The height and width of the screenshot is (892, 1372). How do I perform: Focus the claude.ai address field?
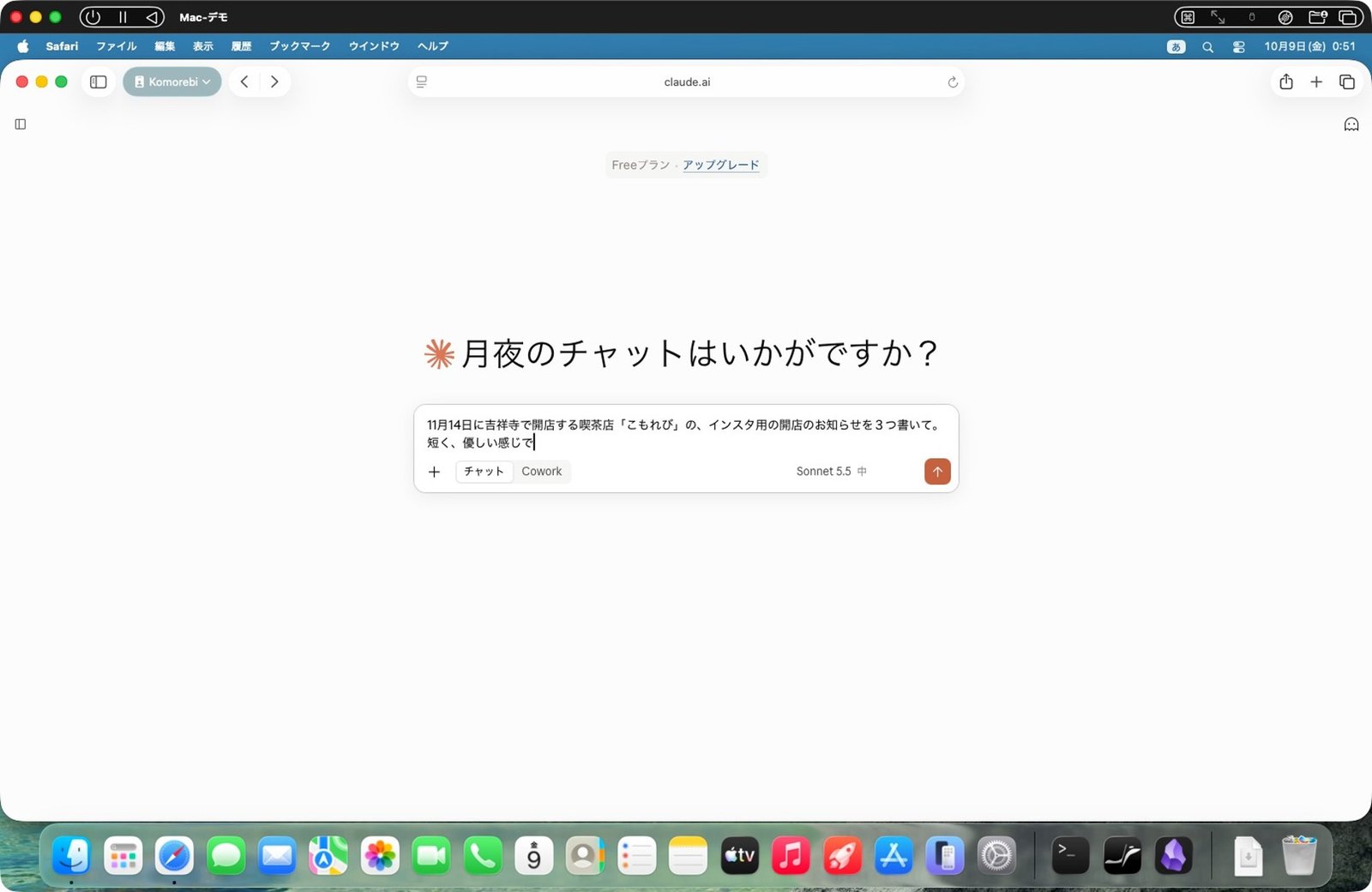coord(687,82)
